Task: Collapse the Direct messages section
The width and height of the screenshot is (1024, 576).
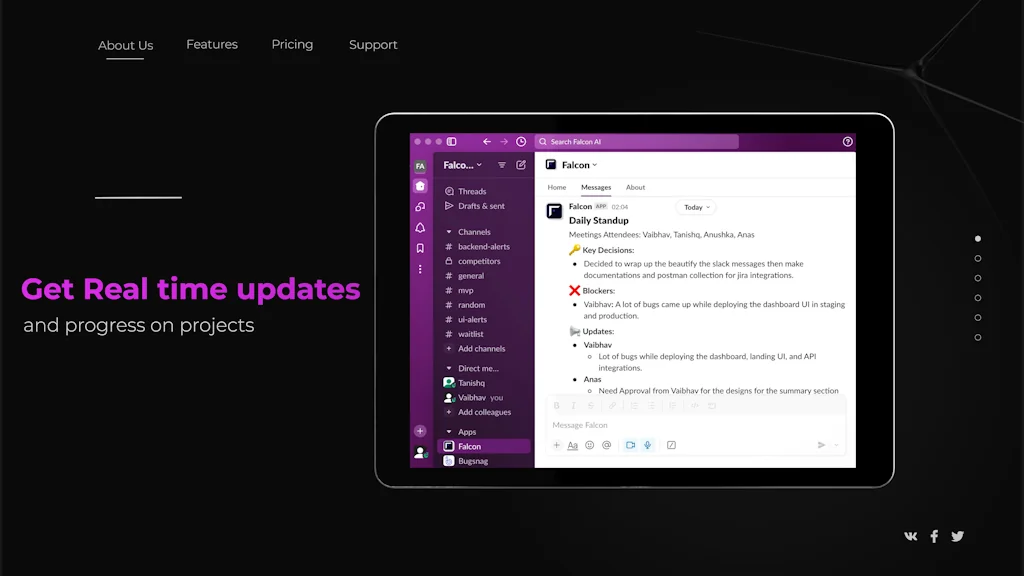Action: click(x=449, y=368)
